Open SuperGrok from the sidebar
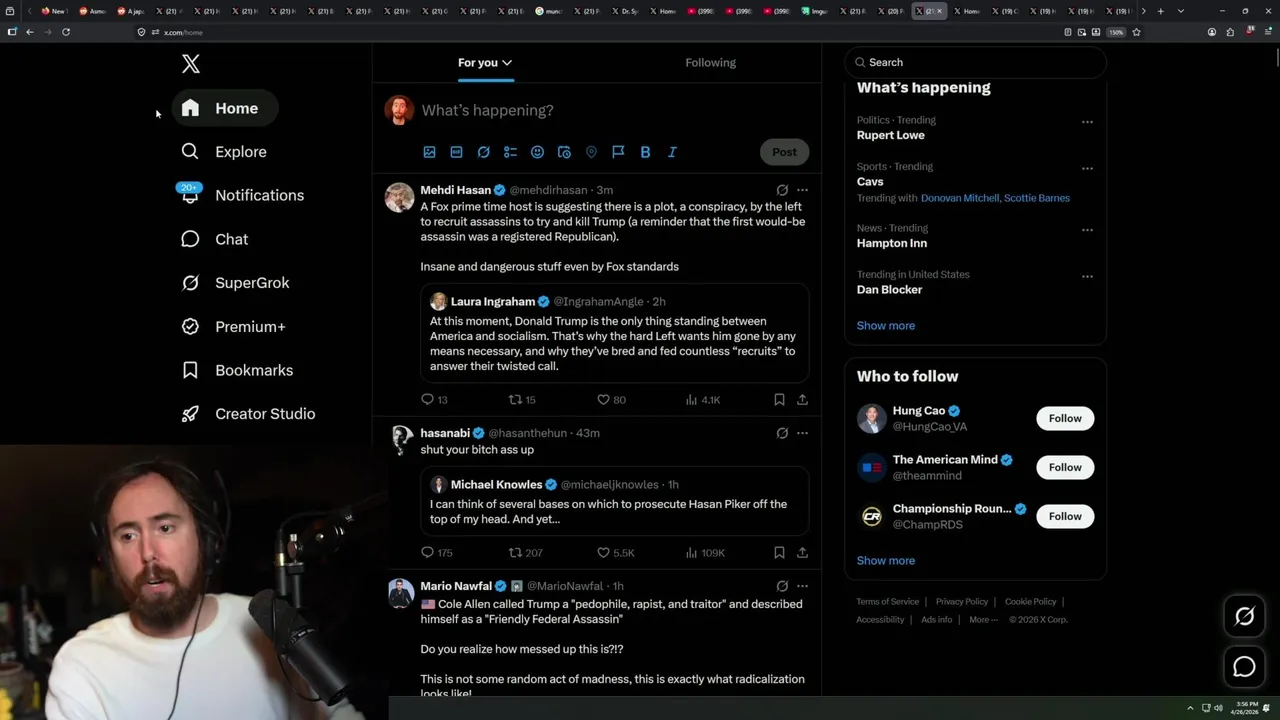This screenshot has height=720, width=1280. tap(236, 283)
